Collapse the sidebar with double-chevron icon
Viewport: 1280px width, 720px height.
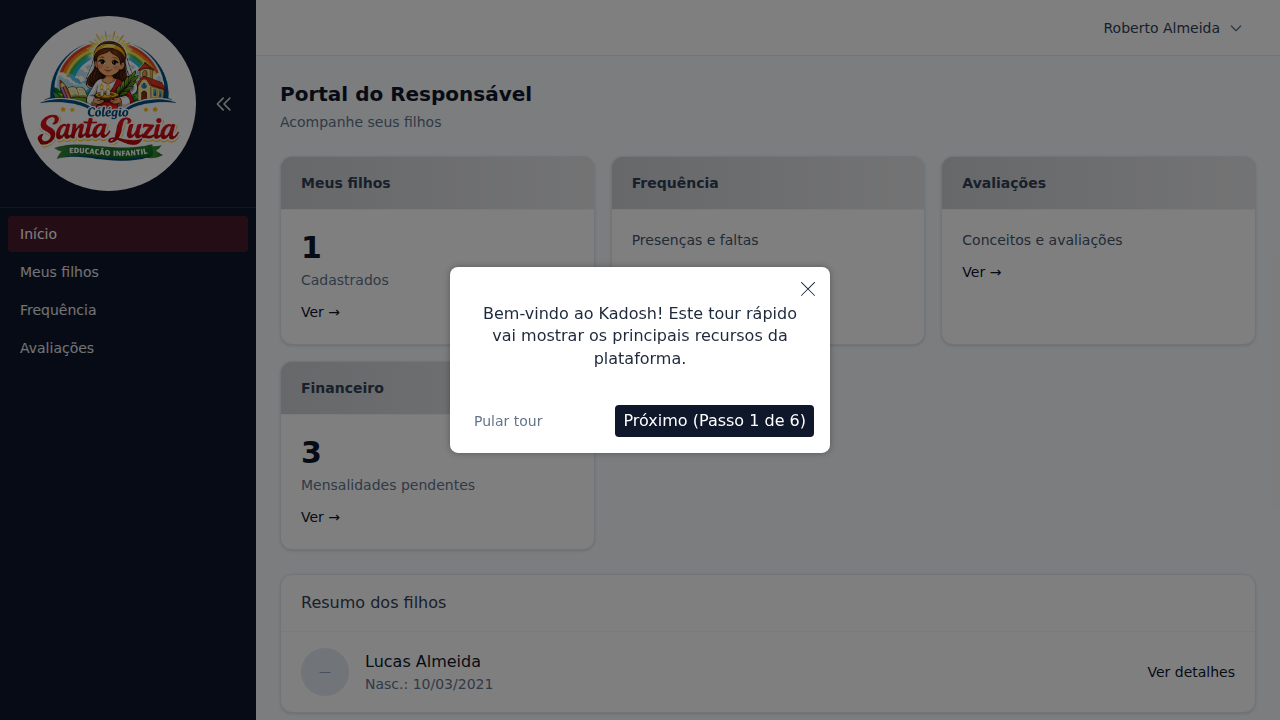coord(224,104)
